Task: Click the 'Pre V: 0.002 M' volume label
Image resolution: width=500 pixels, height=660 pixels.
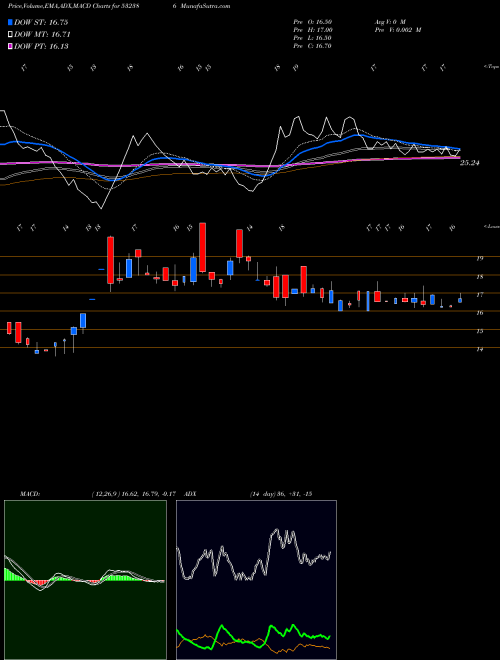Action: 397,30
